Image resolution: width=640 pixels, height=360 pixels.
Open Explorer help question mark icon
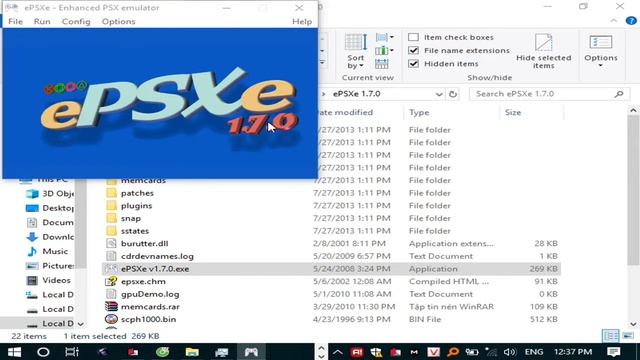(631, 21)
